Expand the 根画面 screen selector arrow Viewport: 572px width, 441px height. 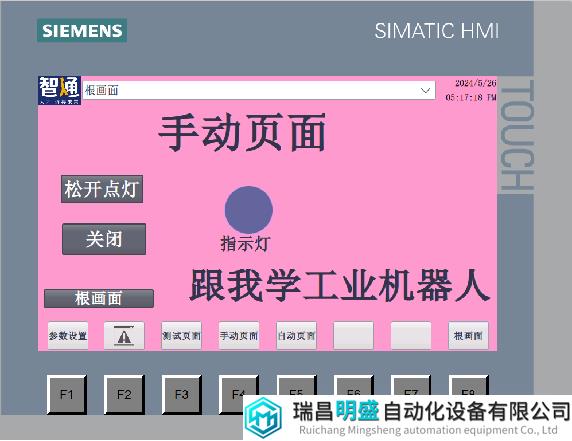[x=425, y=90]
